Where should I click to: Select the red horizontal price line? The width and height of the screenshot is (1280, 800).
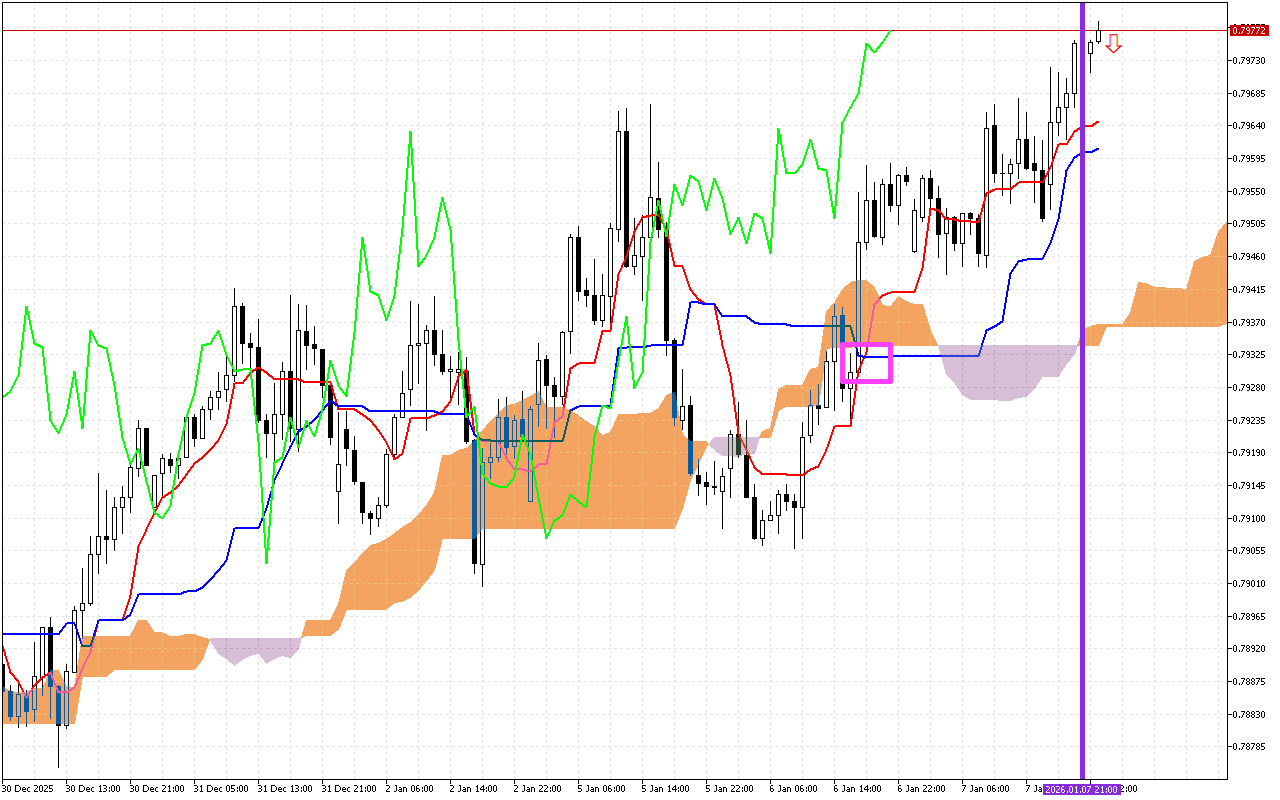pos(500,30)
